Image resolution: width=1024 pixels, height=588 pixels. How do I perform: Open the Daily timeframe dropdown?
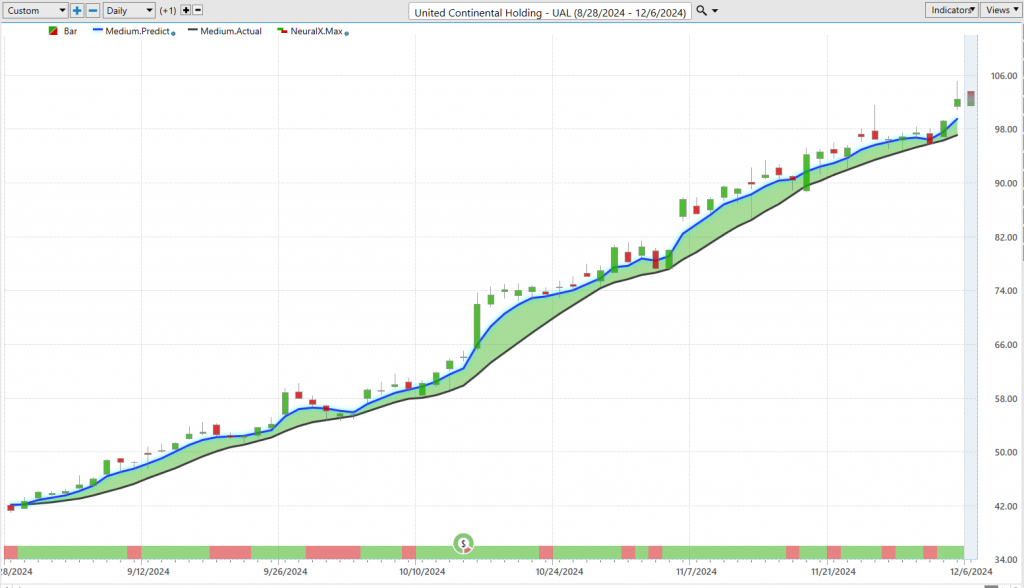tap(129, 10)
